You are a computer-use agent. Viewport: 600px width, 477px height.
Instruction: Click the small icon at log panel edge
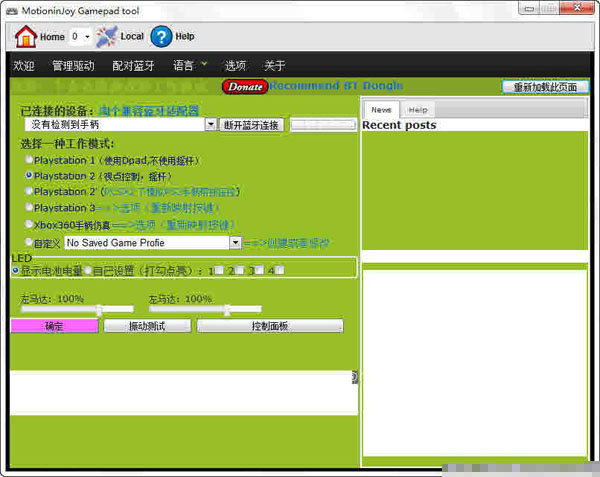click(x=355, y=377)
